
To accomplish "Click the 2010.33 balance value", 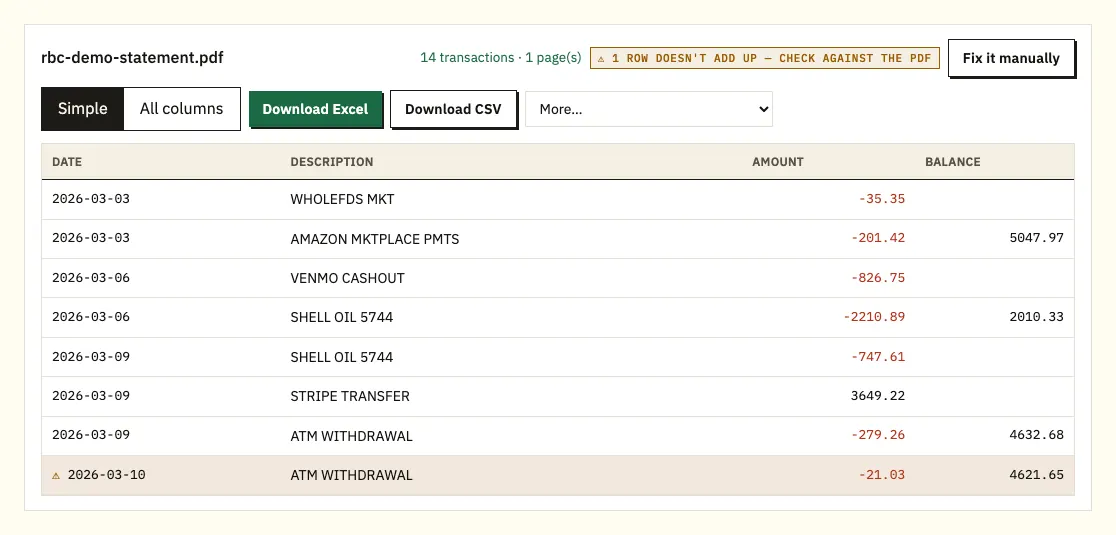I will 1036,317.
